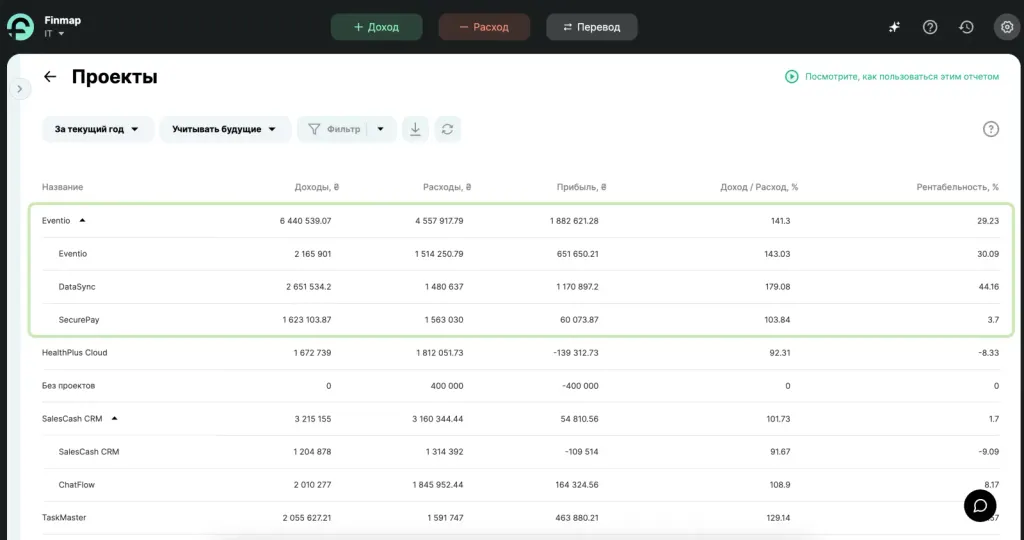Click the Finmap logo icon
Viewport: 1024px width, 540px height.
(20, 27)
